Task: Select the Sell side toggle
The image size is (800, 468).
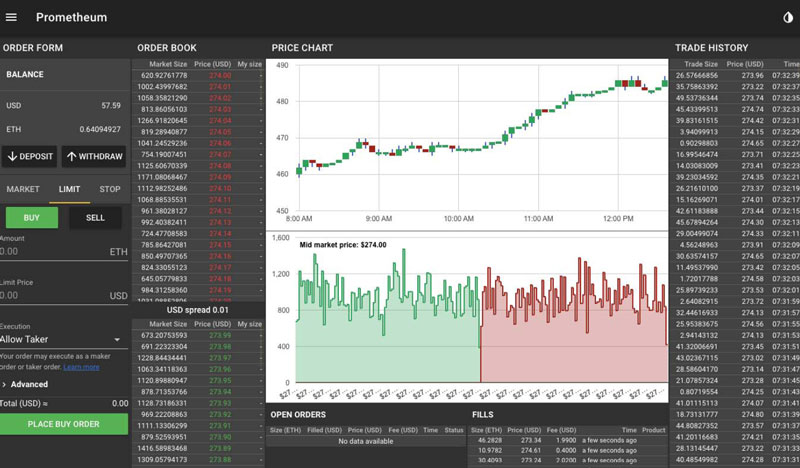Action: [x=95, y=217]
